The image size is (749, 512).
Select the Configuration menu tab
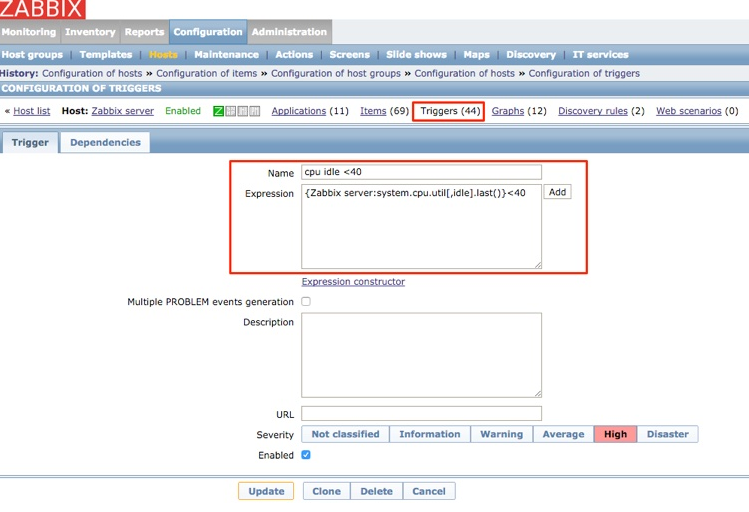[x=208, y=32]
